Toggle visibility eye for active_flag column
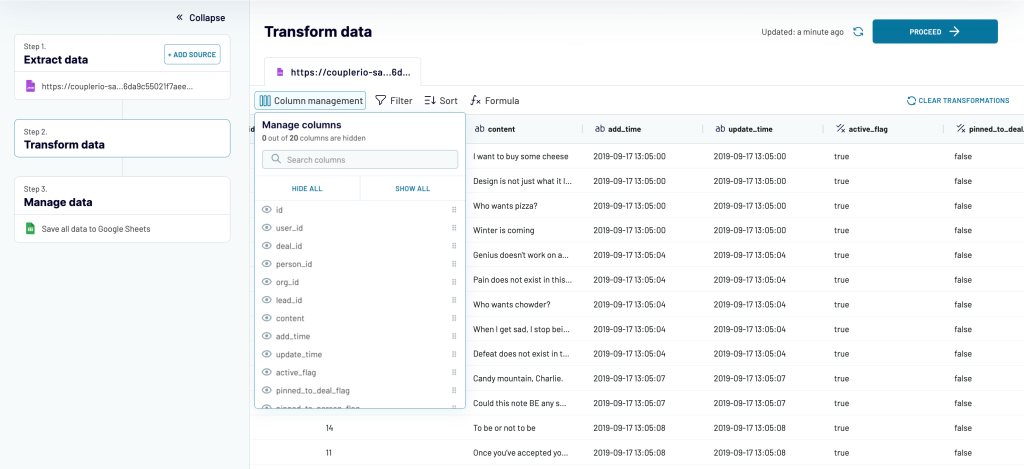This screenshot has width=1024, height=469. [266, 372]
